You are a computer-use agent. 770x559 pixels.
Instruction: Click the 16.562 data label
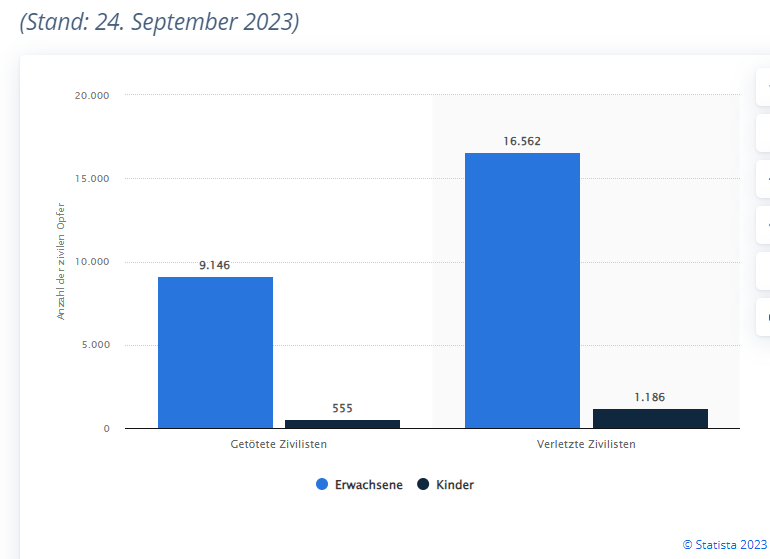click(522, 142)
